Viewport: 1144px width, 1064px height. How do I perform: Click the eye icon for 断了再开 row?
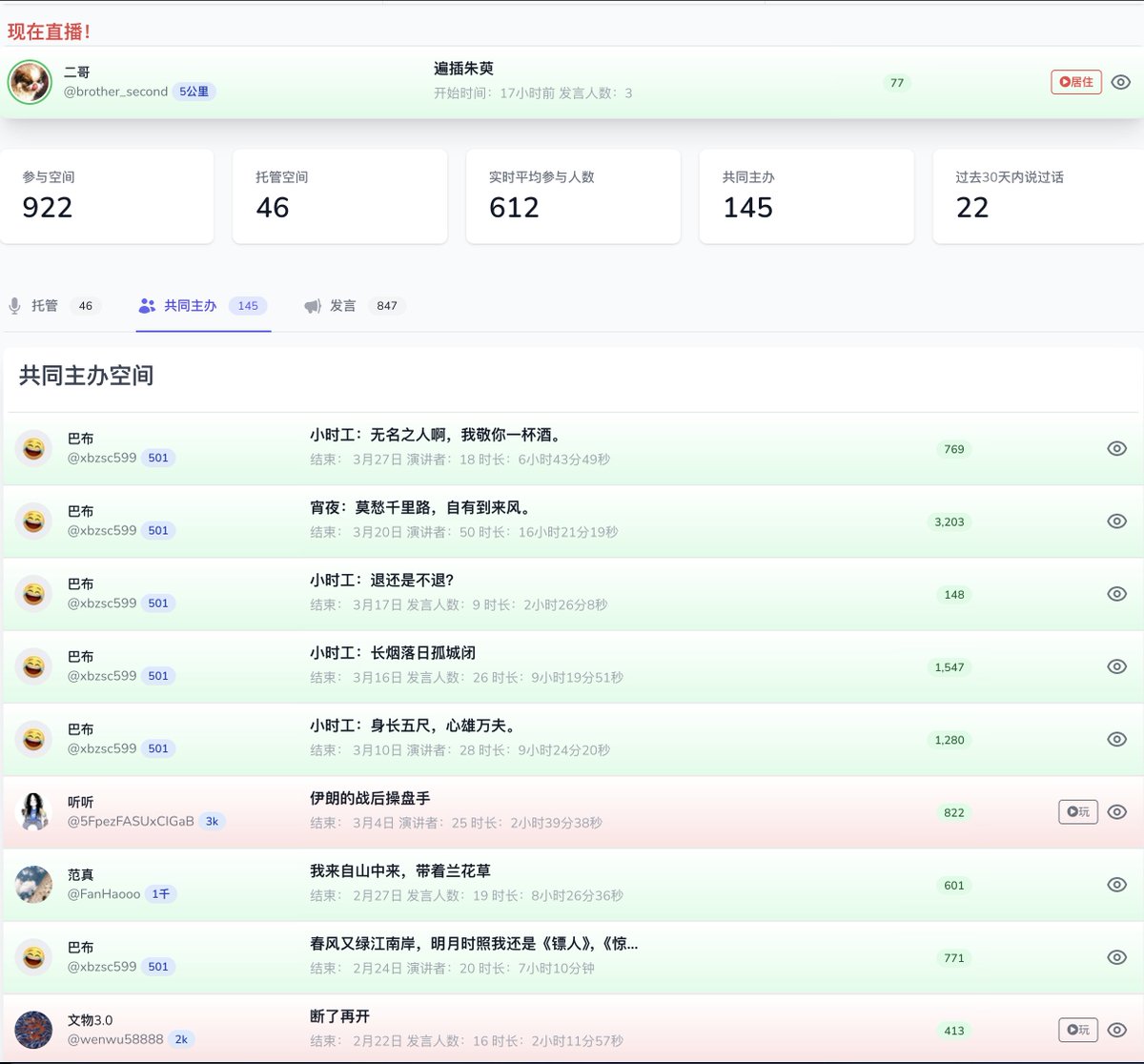click(1117, 1030)
